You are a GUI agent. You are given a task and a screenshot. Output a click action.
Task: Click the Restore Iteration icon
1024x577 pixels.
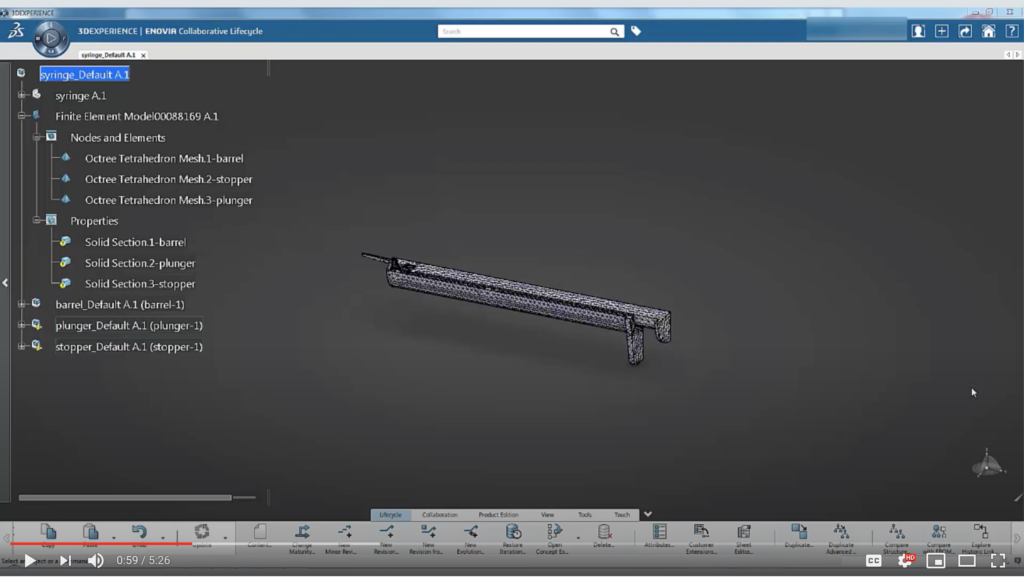point(513,532)
